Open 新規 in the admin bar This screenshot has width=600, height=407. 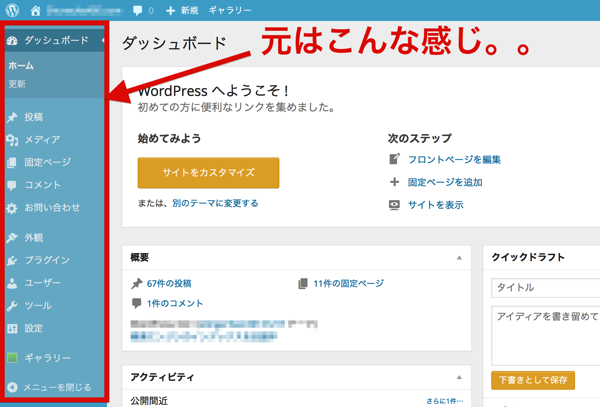pos(189,10)
